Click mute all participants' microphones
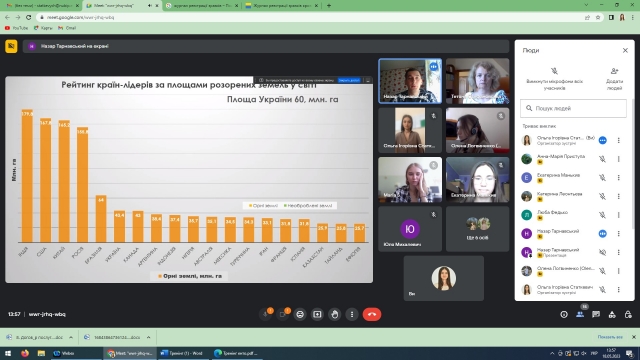 [x=554, y=79]
